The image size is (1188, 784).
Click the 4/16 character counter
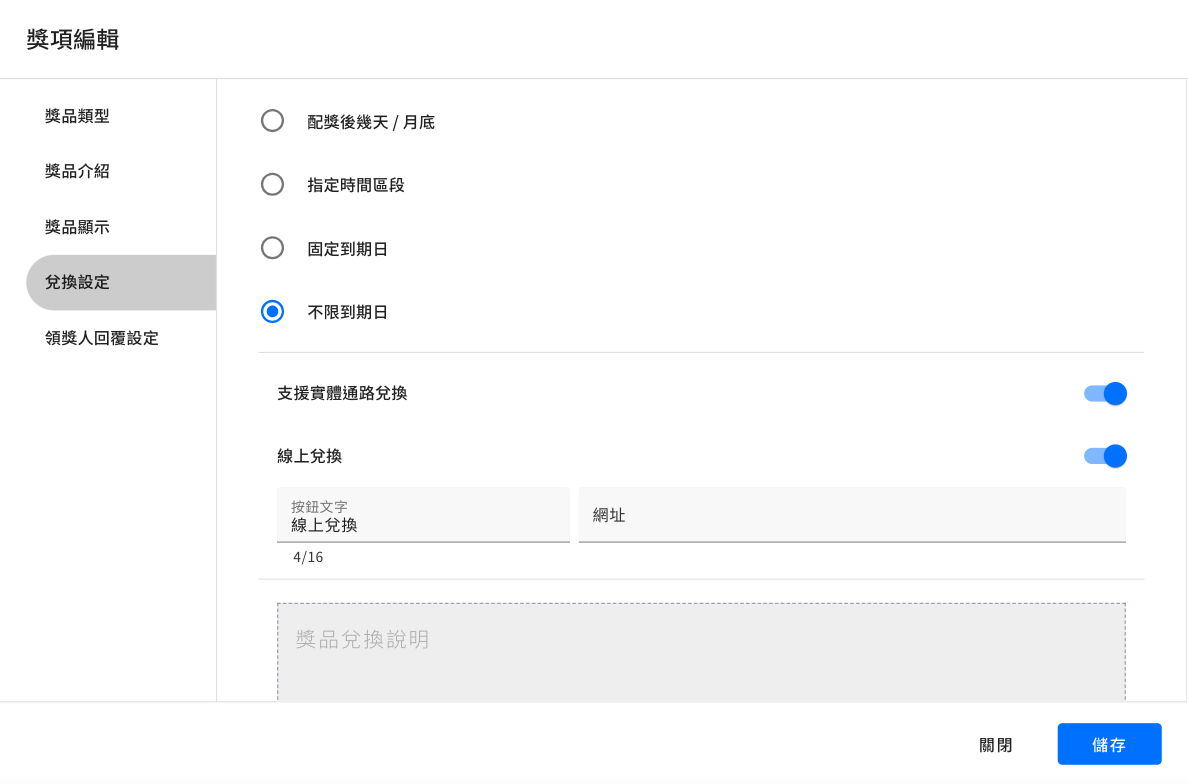[x=308, y=557]
